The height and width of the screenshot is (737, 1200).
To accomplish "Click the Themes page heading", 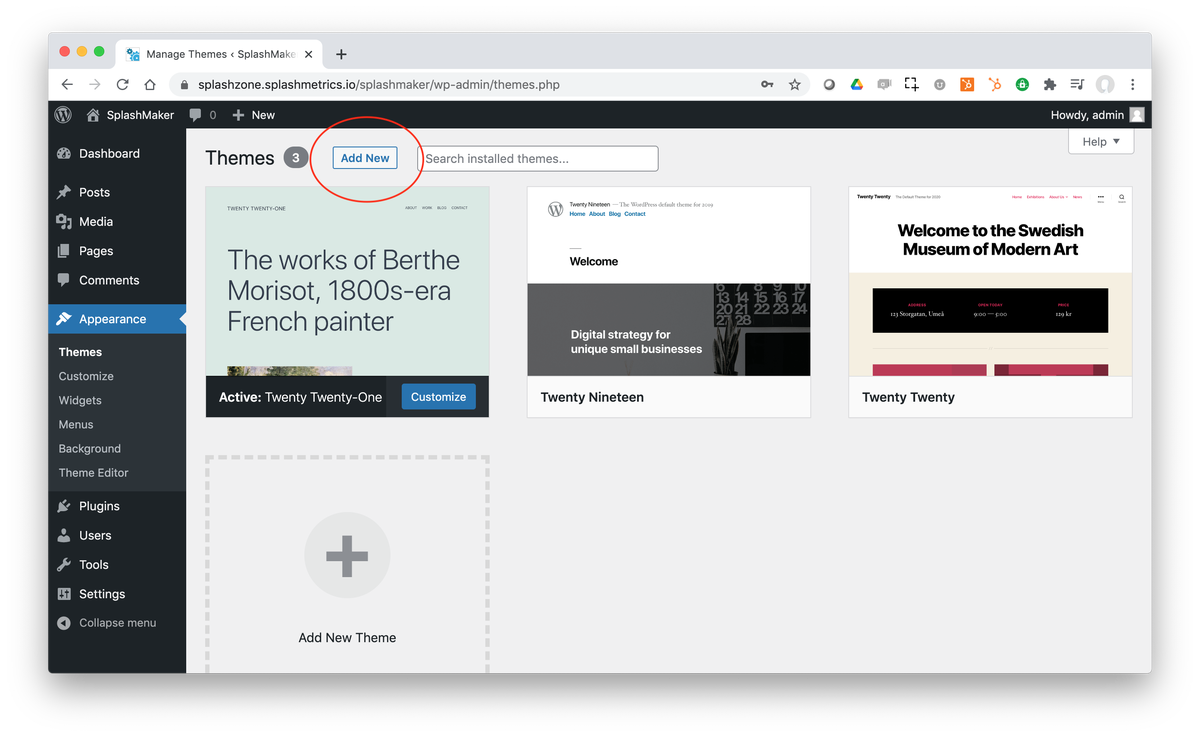I will [240, 158].
